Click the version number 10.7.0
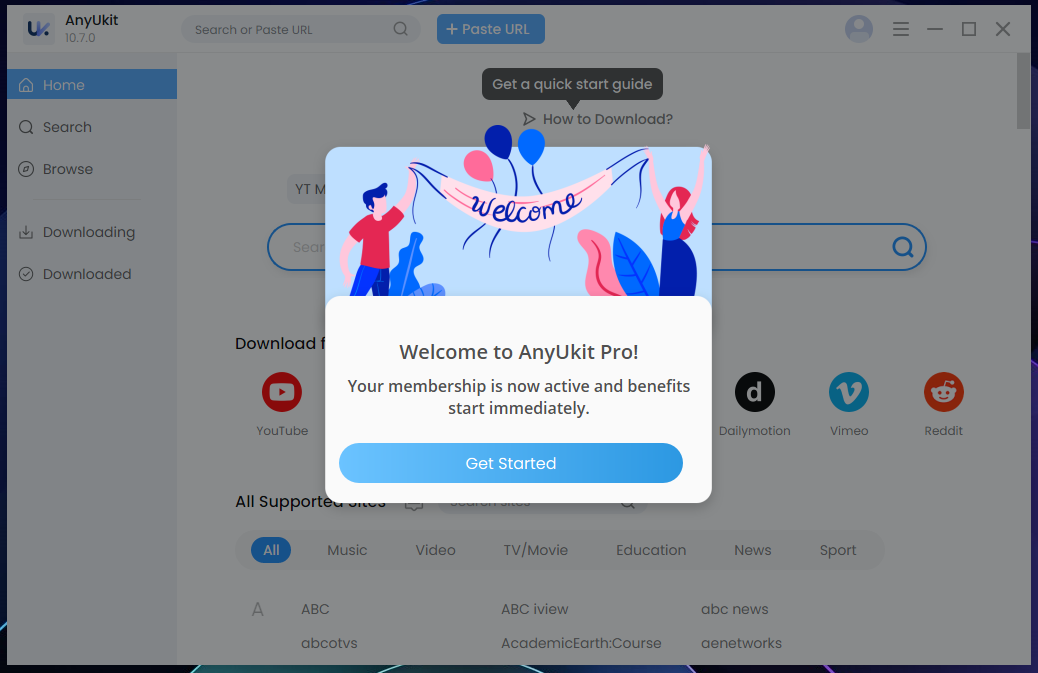This screenshot has width=1038, height=673. pyautogui.click(x=80, y=38)
